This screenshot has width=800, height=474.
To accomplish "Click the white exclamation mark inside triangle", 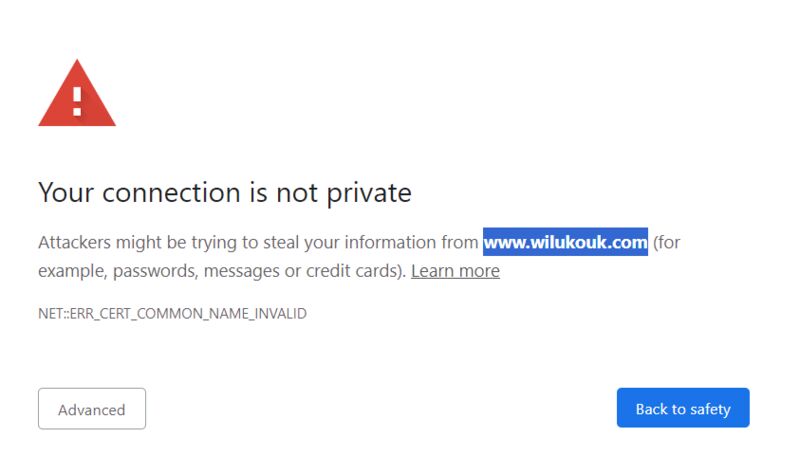I will (77, 101).
